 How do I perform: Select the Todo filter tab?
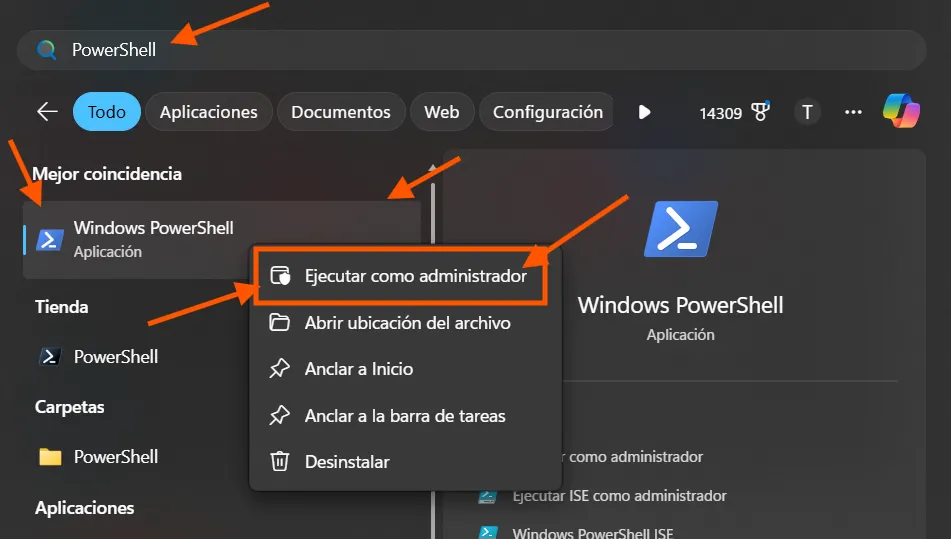pyautogui.click(x=107, y=112)
